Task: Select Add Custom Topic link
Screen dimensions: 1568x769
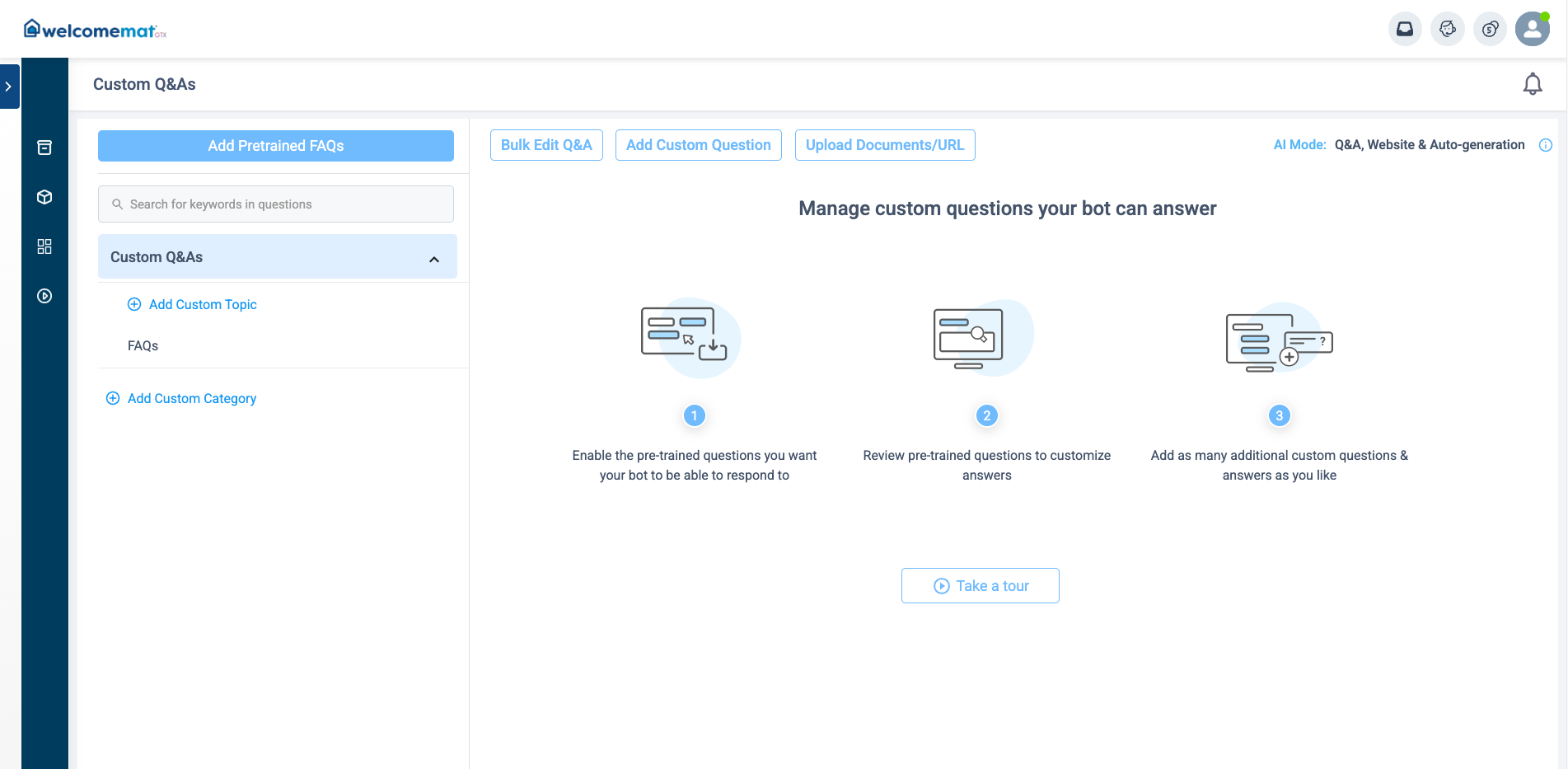Action: 203,304
